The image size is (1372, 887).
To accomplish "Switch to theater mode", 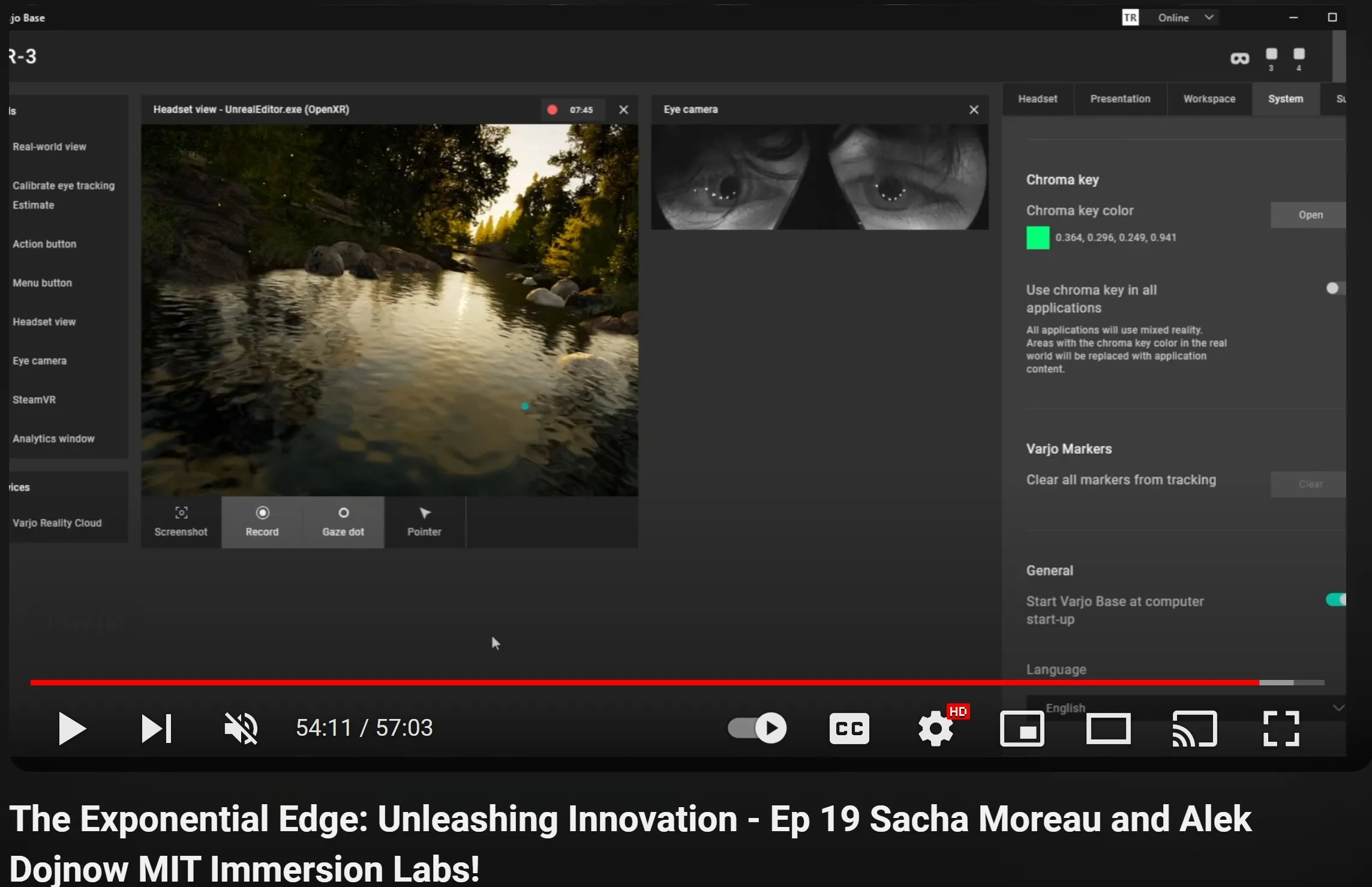I will click(x=1108, y=729).
